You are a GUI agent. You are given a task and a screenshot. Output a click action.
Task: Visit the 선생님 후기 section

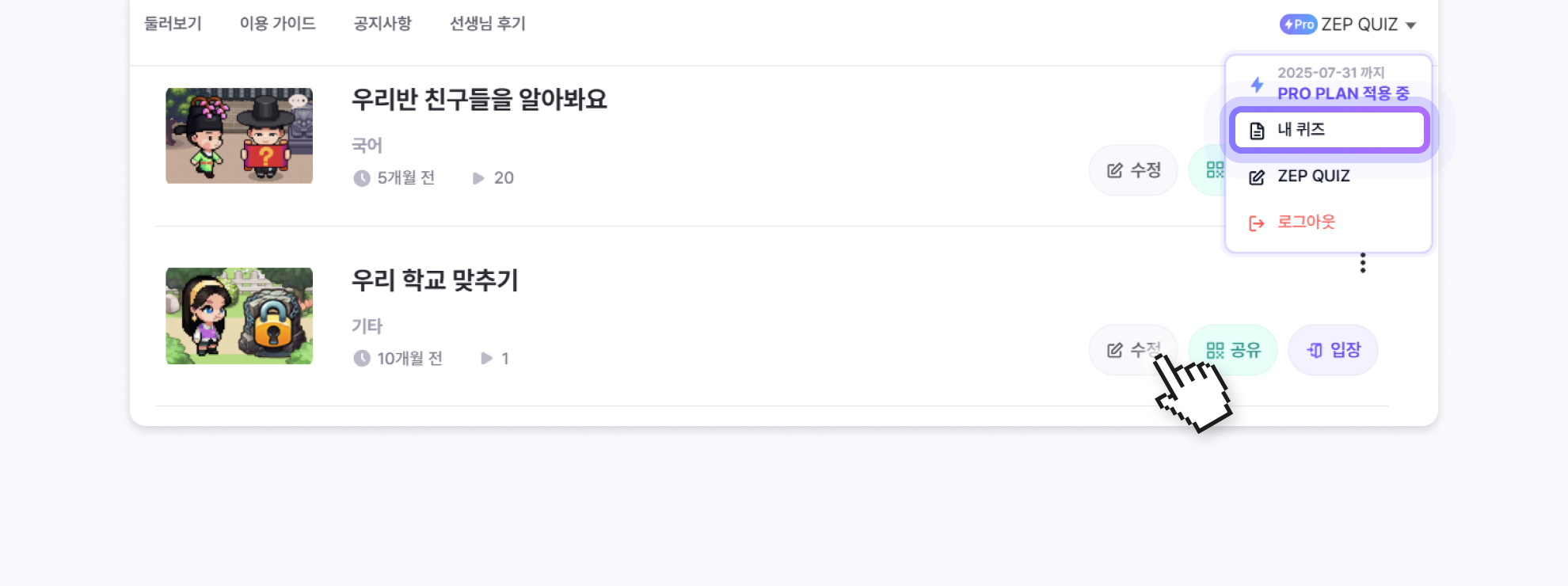tap(487, 24)
